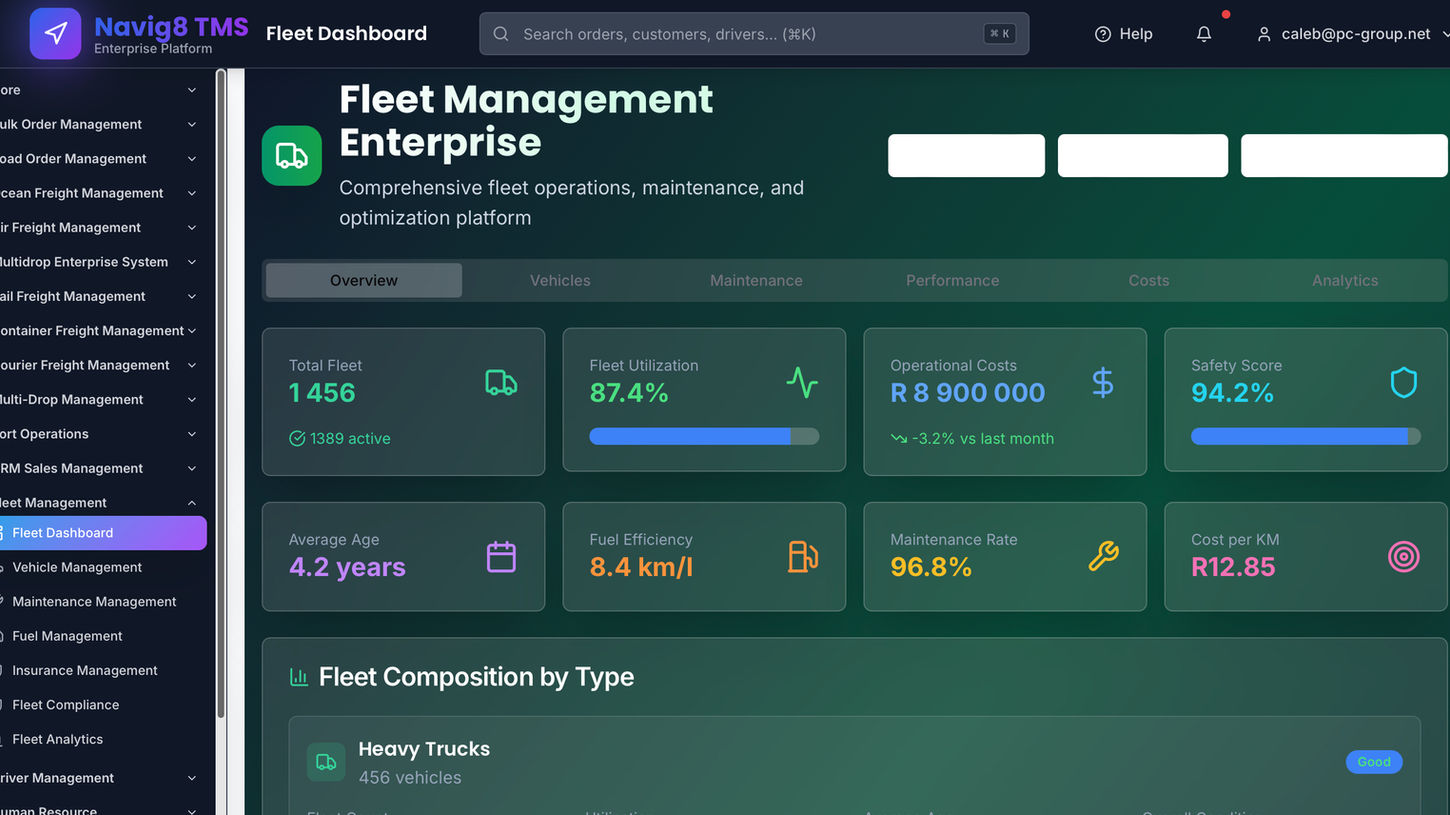Viewport: 1450px width, 815px height.
Task: Click the Navig8 TMS paper-plane logo
Action: point(55,33)
